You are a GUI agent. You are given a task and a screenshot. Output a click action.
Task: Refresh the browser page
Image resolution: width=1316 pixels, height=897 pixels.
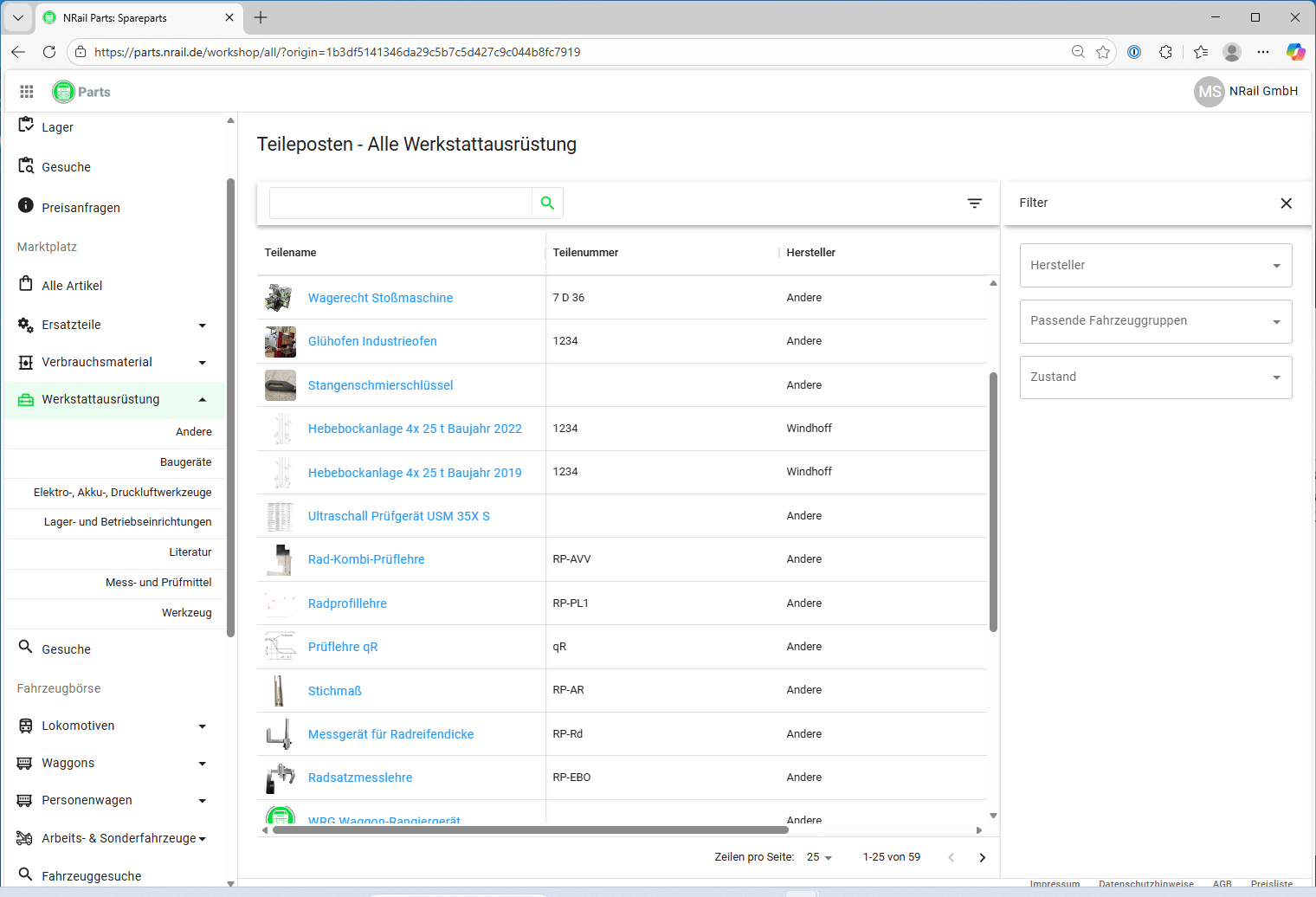[49, 52]
